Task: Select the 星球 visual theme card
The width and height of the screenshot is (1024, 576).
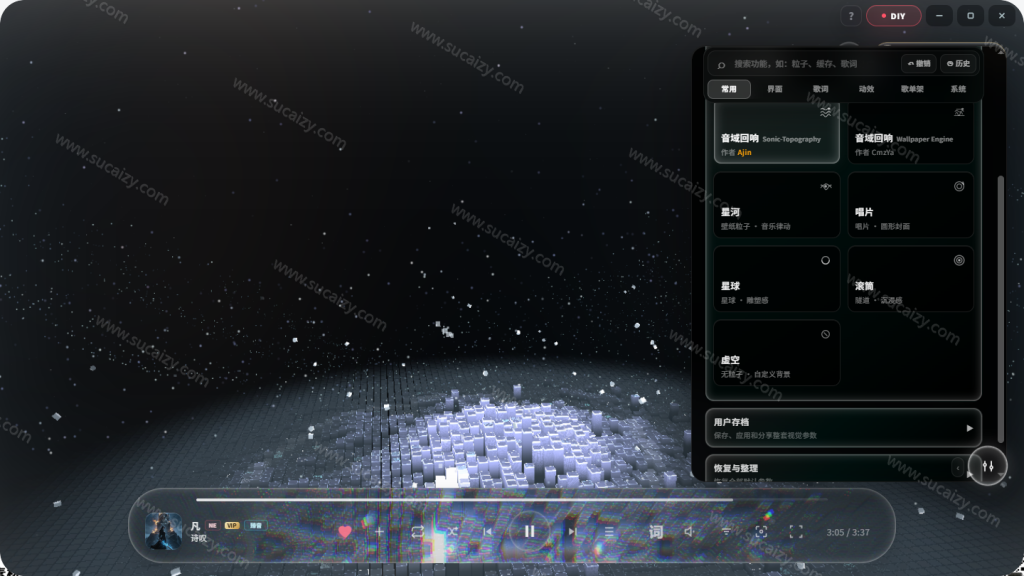Action: click(x=776, y=279)
